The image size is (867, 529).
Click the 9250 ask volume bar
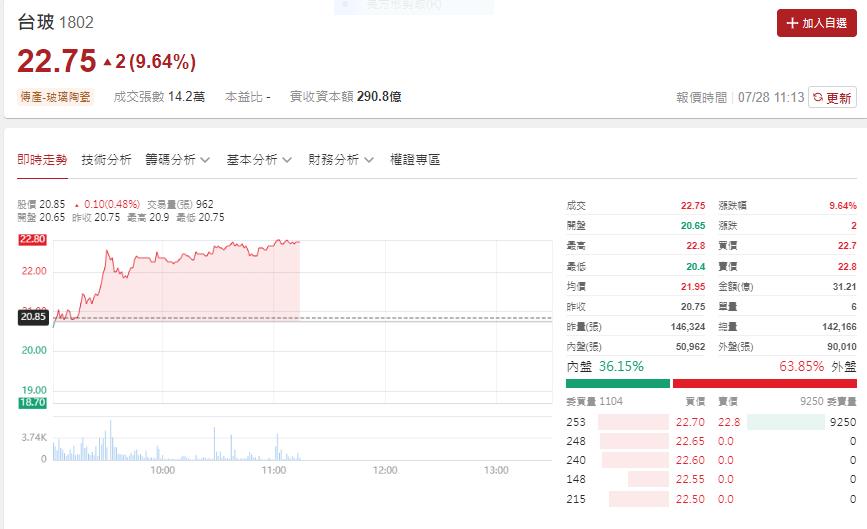click(786, 422)
